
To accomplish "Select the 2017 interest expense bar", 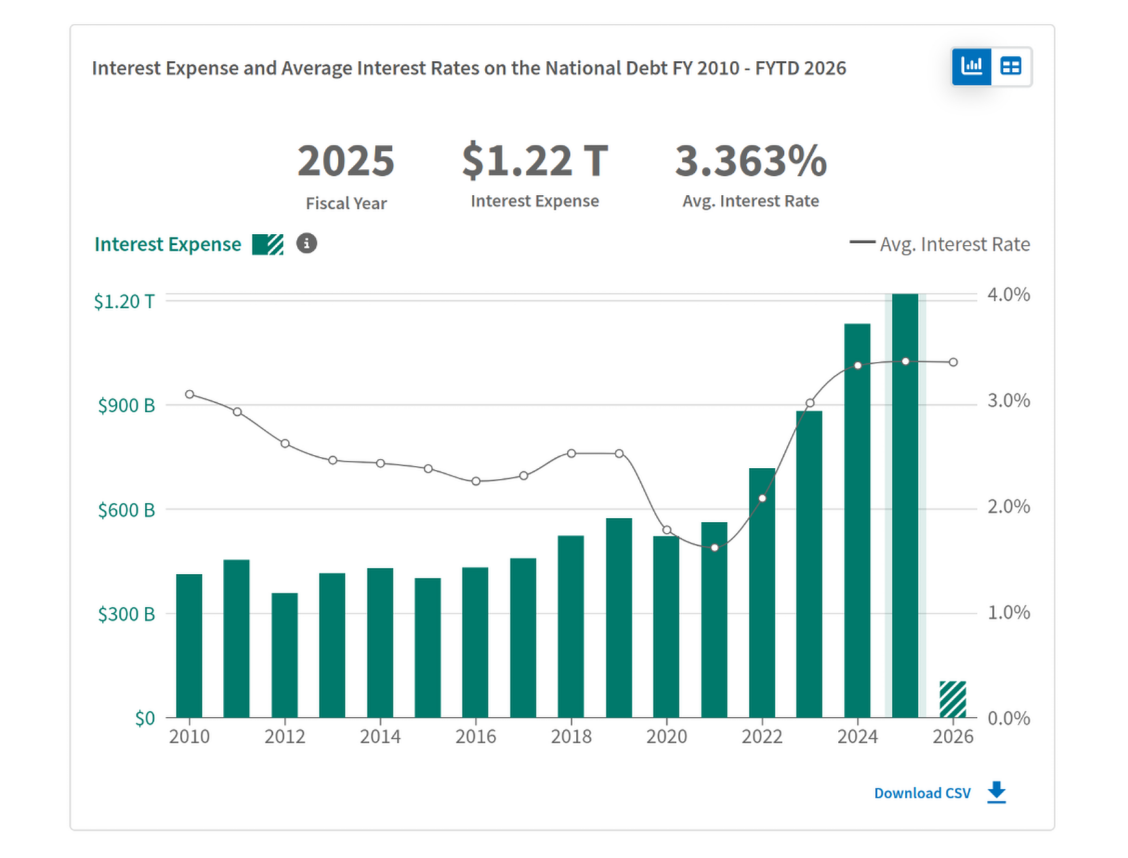I will [x=523, y=638].
